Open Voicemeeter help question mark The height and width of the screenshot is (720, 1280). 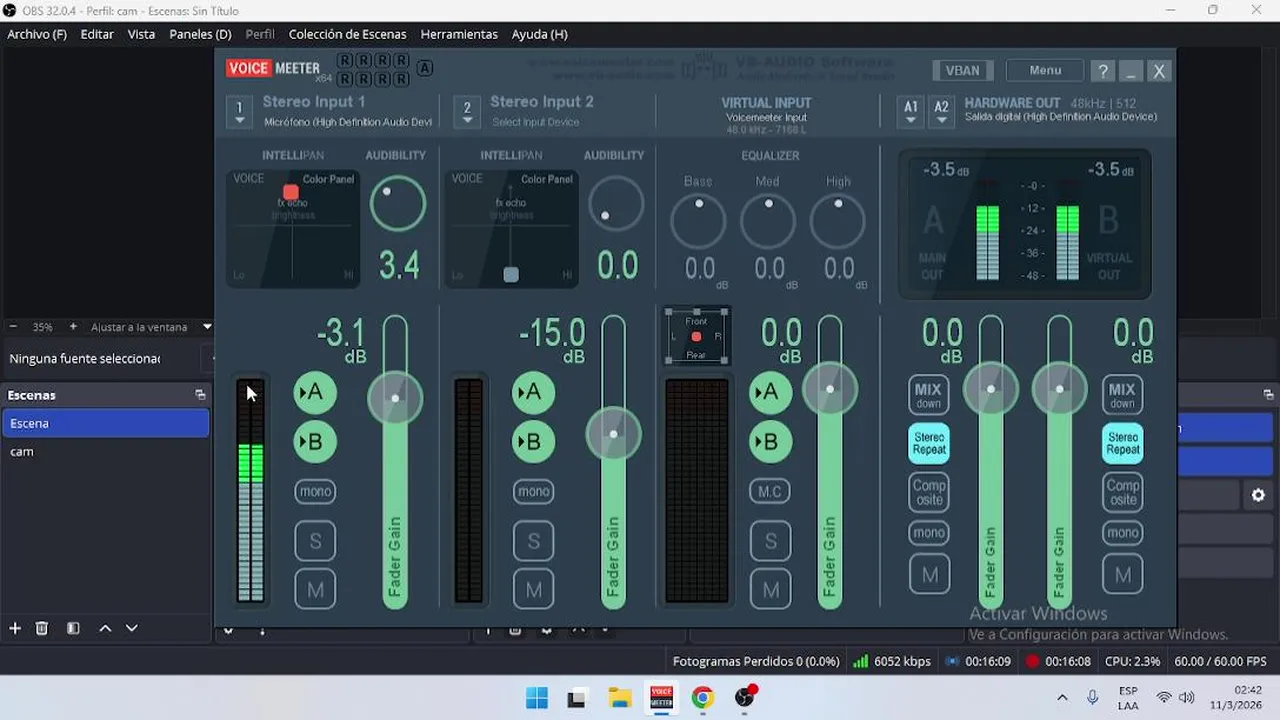pos(1103,71)
